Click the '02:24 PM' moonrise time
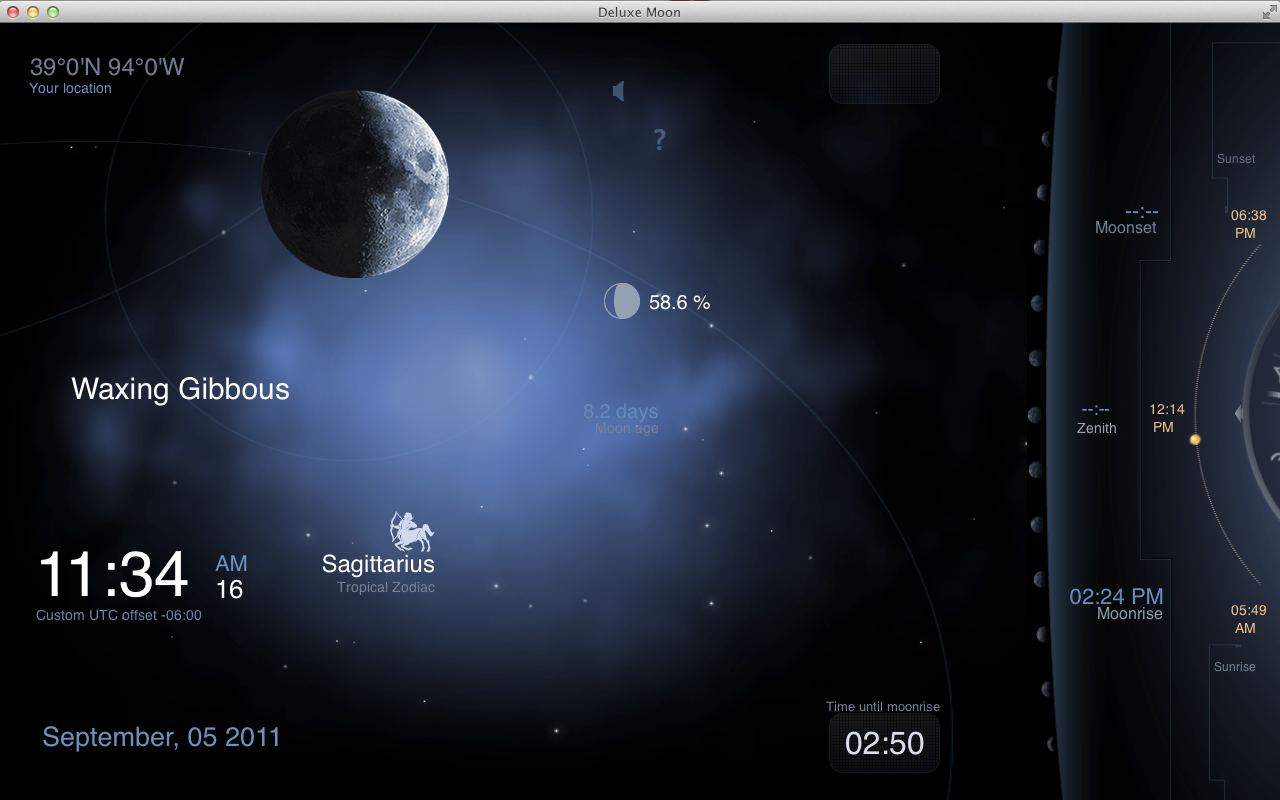 (x=1117, y=597)
